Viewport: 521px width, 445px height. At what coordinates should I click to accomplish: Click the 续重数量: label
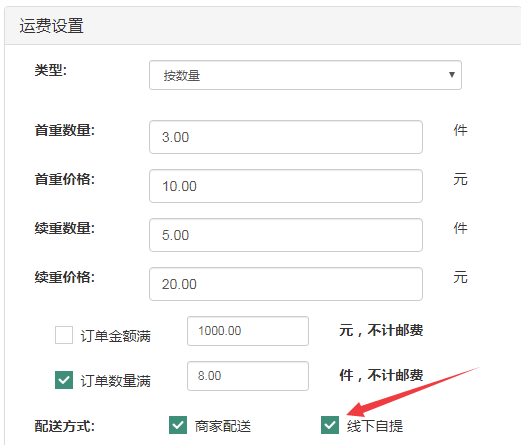65,228
